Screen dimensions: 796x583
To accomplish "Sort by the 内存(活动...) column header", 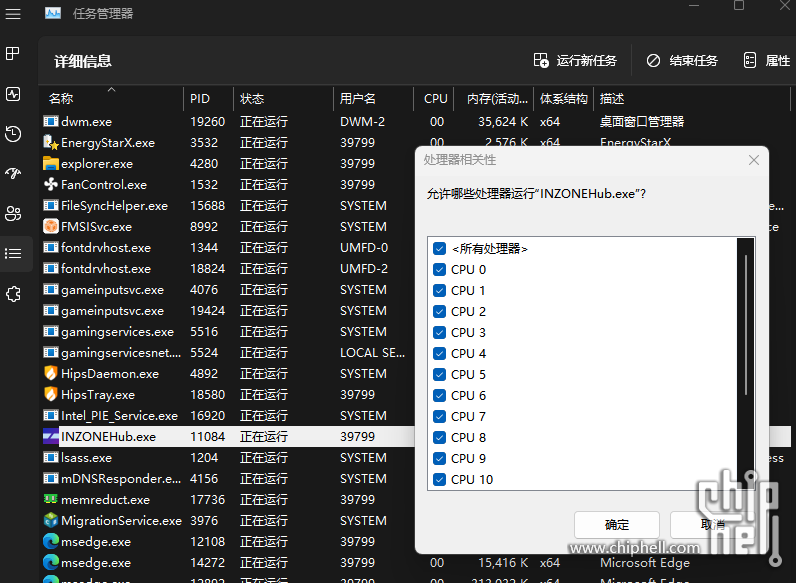I will pyautogui.click(x=493, y=99).
